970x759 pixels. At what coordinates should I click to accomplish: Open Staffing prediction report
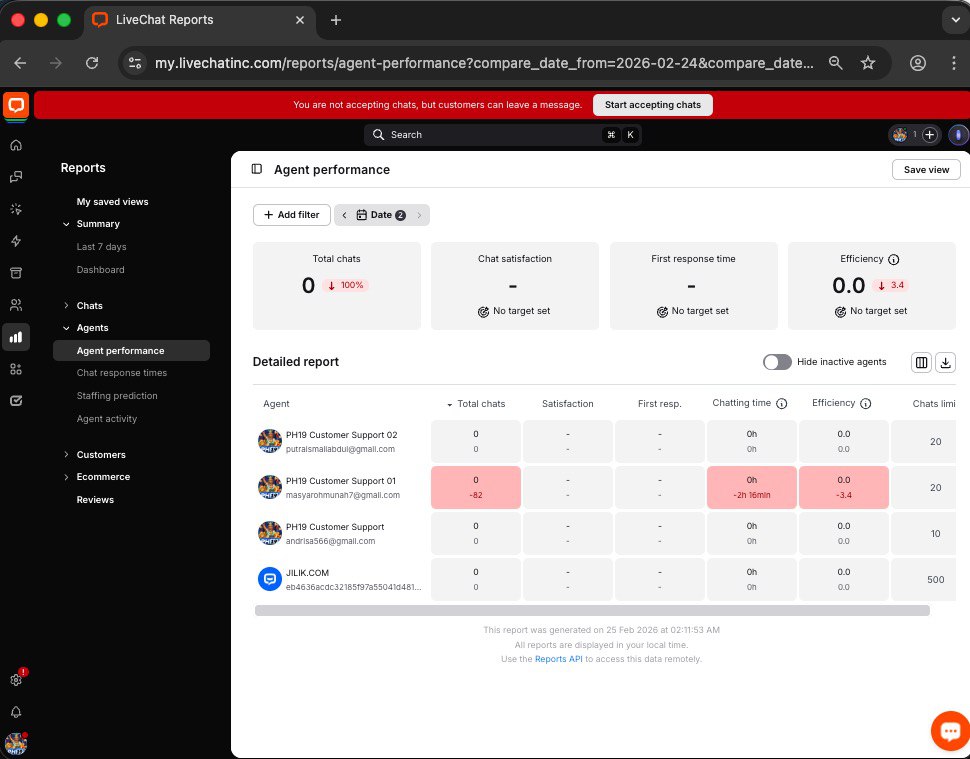(117, 396)
